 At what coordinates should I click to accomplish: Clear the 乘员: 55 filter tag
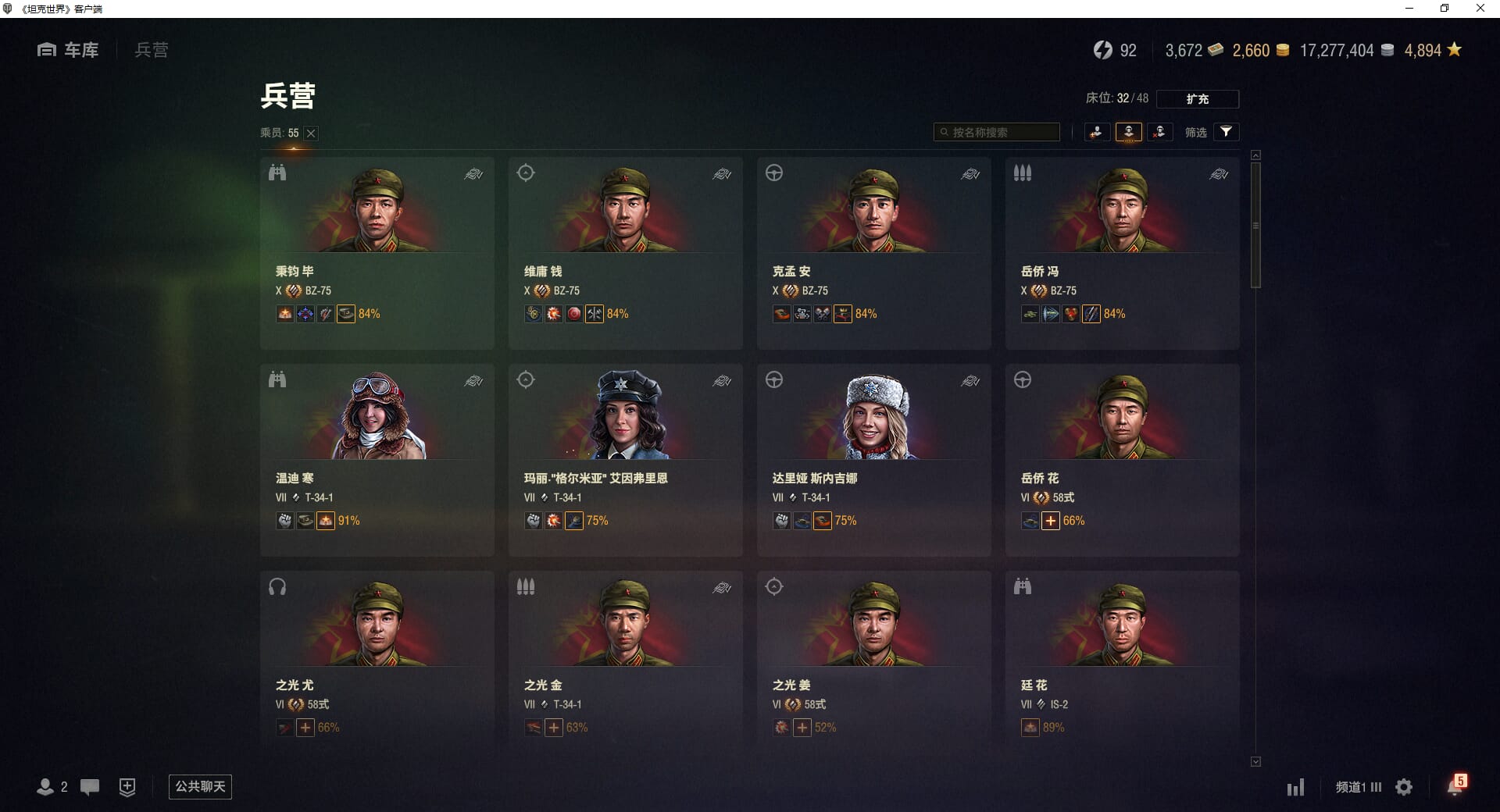(311, 134)
